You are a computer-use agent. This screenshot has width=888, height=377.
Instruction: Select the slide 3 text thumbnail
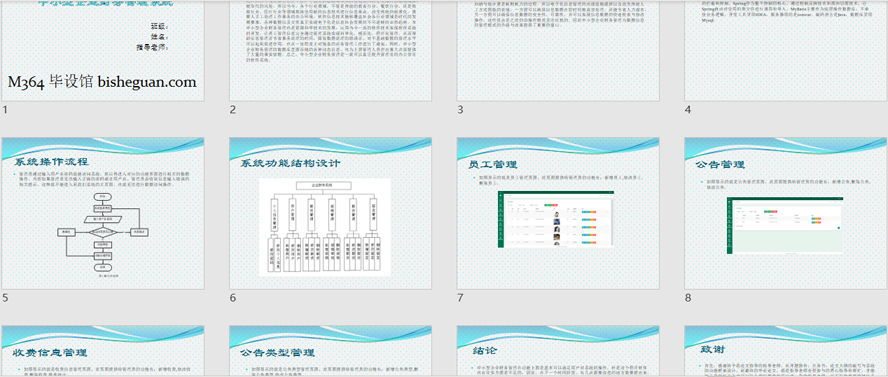pyautogui.click(x=558, y=50)
